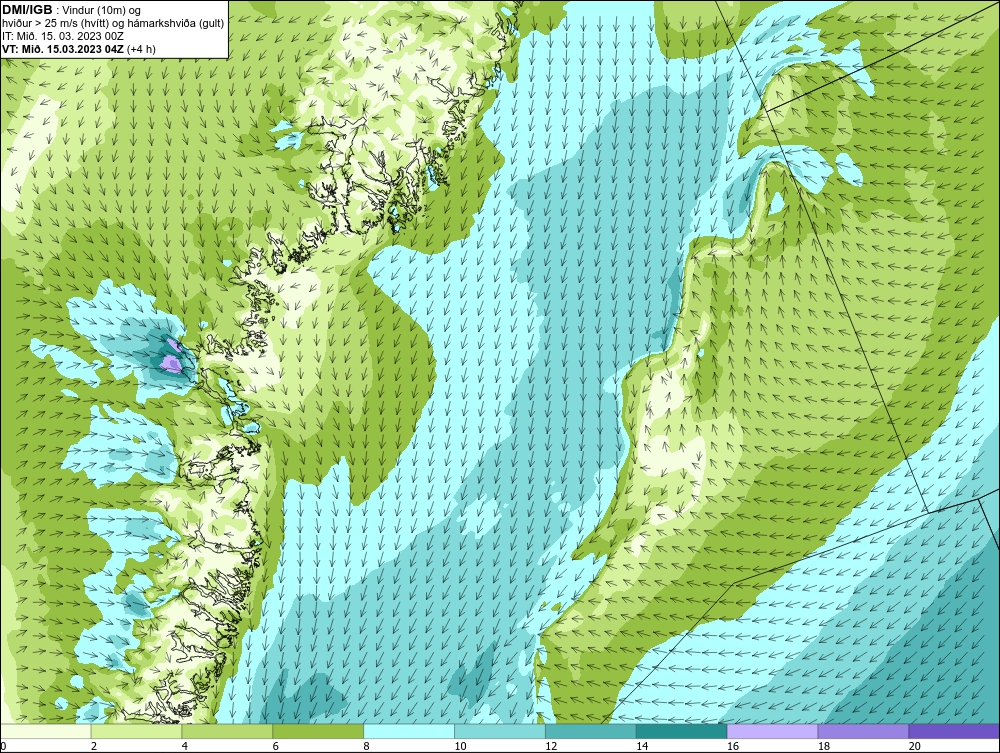The image size is (1000, 753).
Task: Click the 6–8 m/s darker green legend swatch
Action: (318, 731)
